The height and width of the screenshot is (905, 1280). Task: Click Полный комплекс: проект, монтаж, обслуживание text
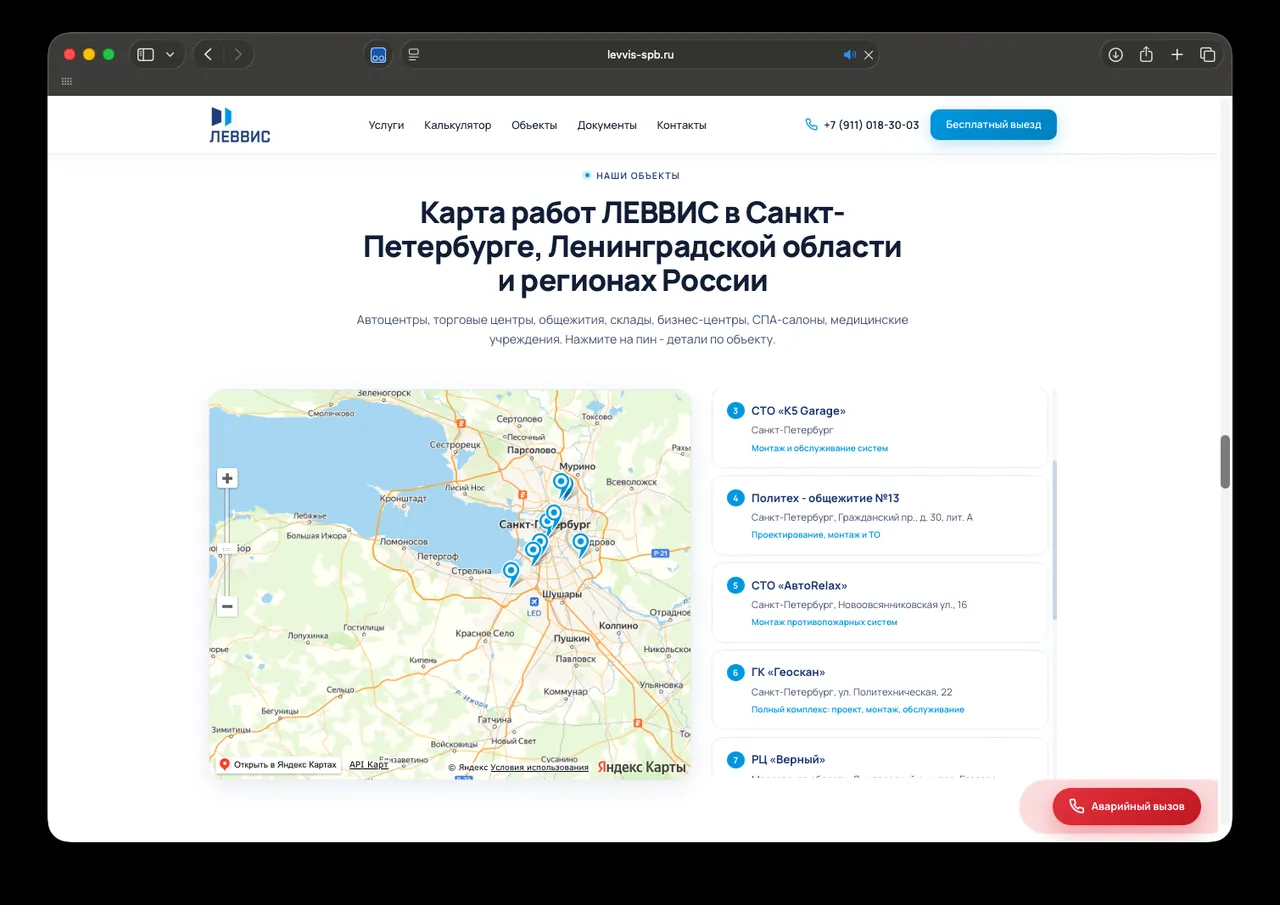(x=857, y=709)
